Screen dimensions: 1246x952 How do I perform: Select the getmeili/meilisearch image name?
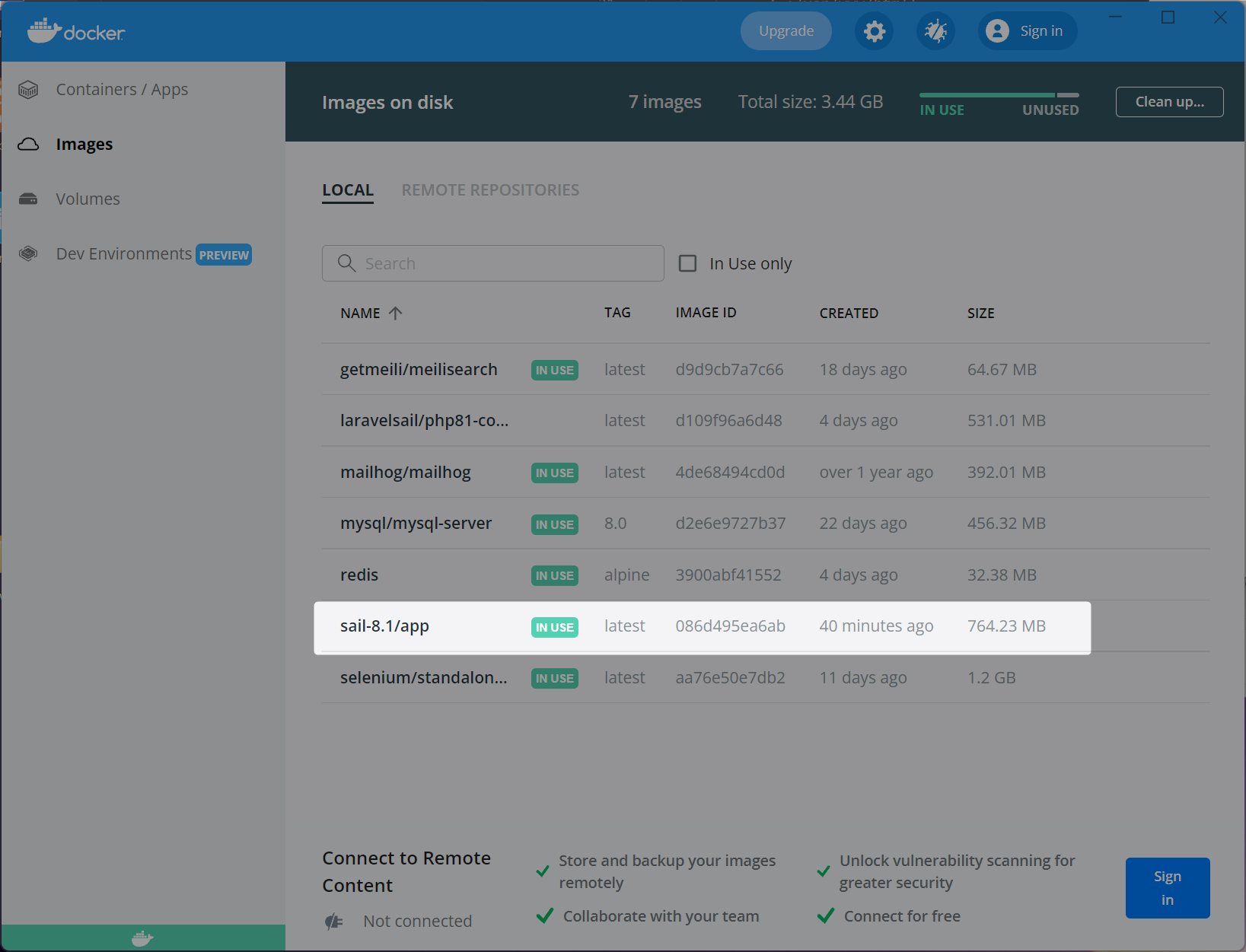point(419,370)
